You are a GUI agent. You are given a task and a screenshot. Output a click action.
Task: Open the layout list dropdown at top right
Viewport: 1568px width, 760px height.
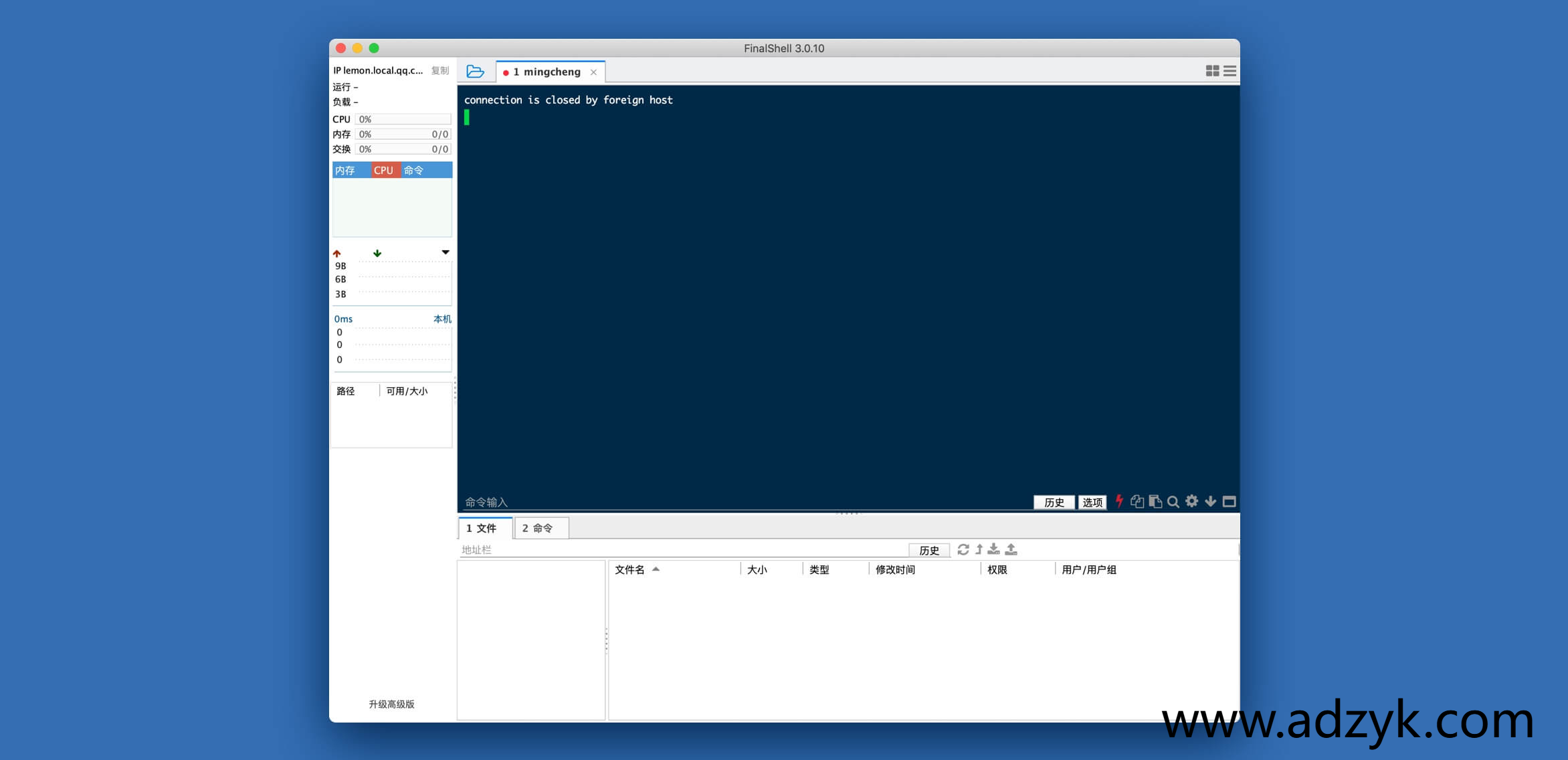point(1230,71)
